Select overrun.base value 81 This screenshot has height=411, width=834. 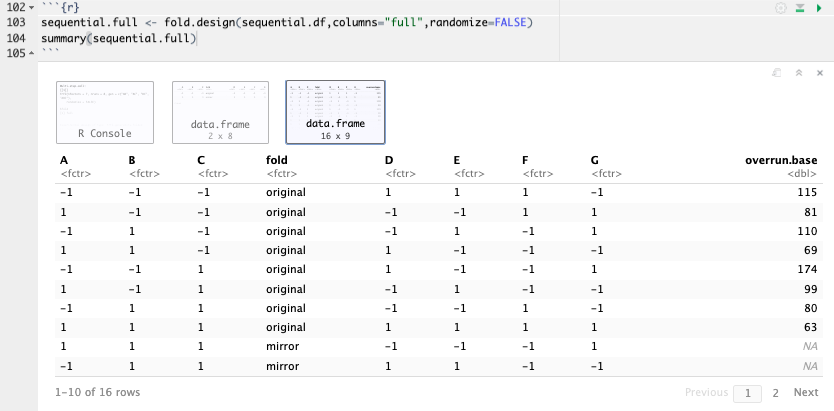coord(811,212)
